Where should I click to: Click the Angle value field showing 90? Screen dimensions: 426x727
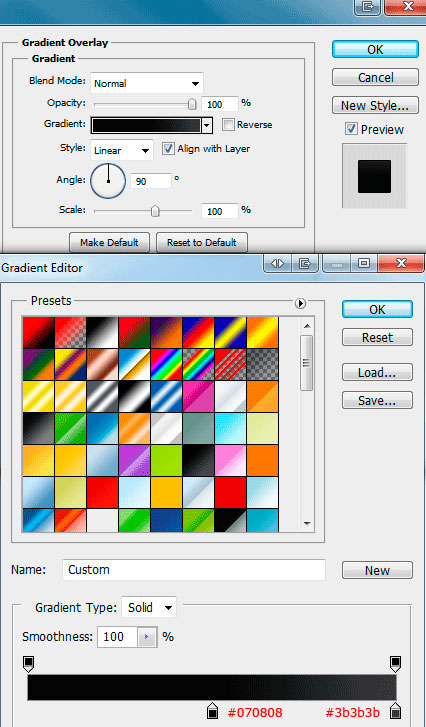tap(151, 181)
